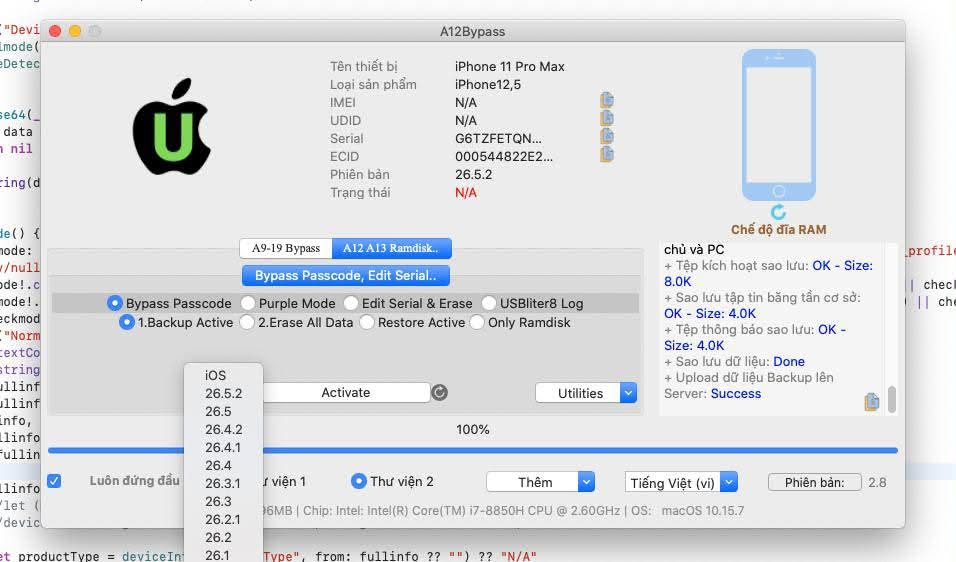Click the 100% progress label

[x=473, y=430]
